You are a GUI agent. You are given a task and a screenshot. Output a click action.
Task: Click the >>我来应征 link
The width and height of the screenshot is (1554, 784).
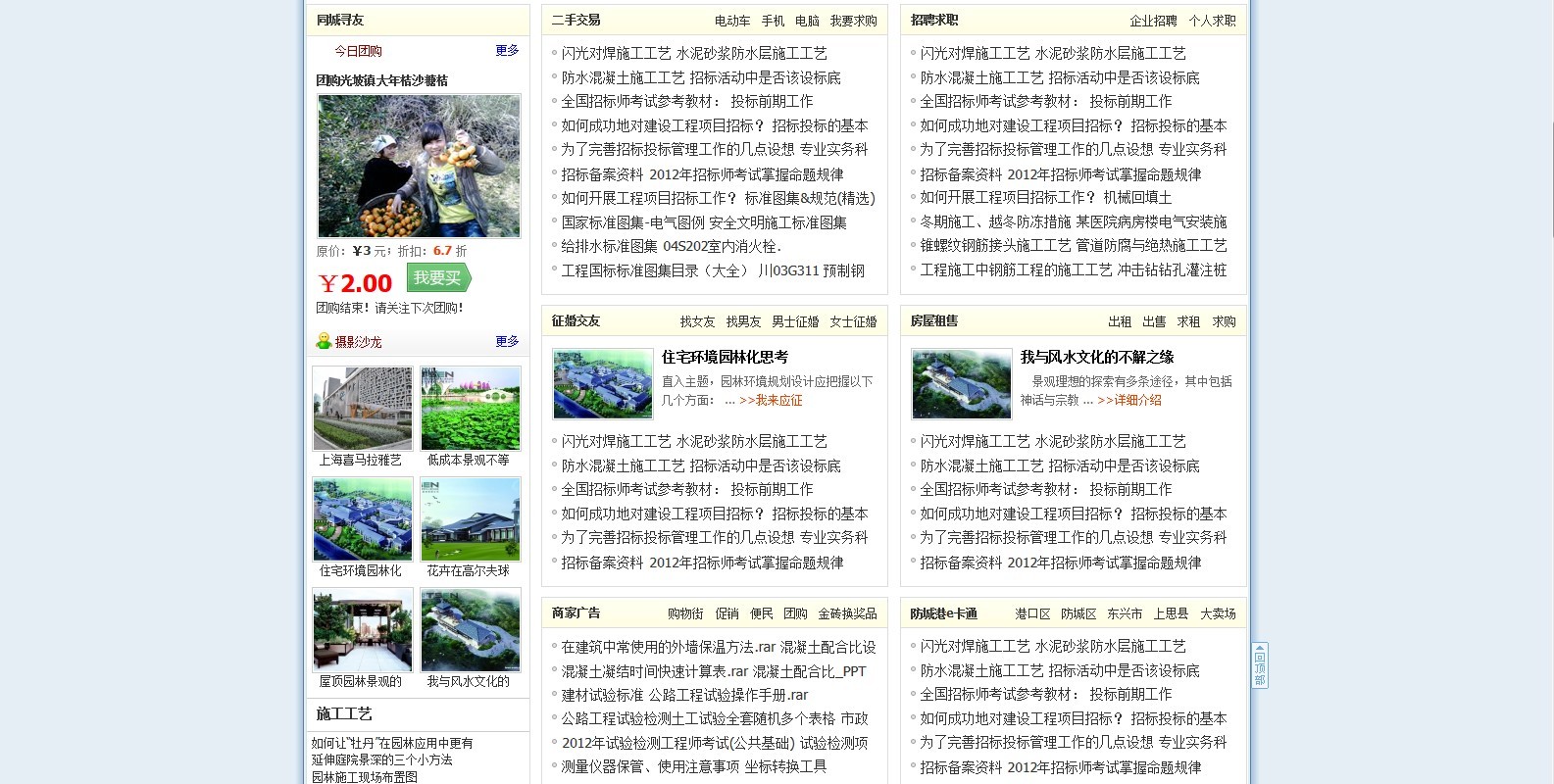(771, 400)
